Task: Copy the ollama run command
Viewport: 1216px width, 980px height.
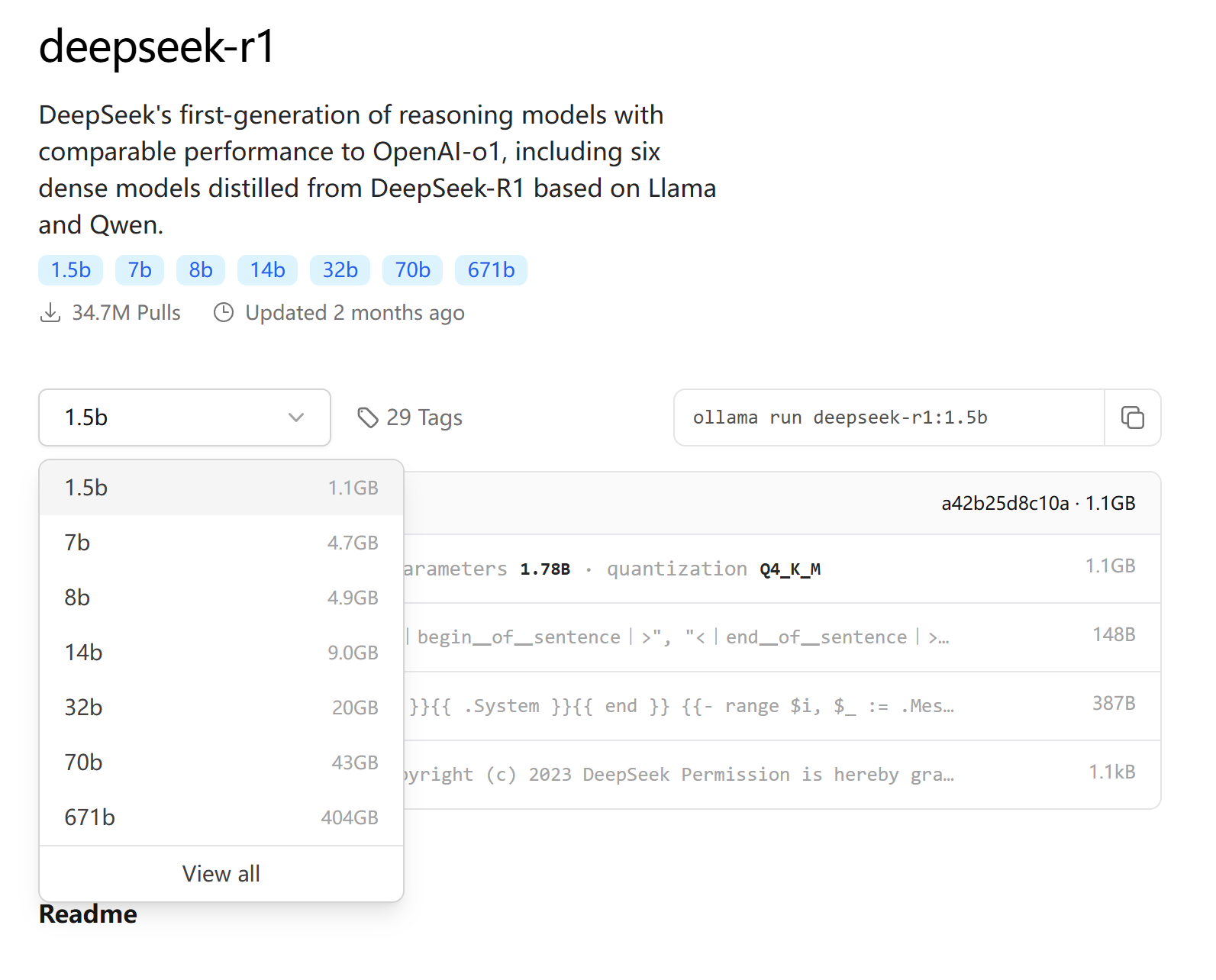Action: pos(1132,417)
